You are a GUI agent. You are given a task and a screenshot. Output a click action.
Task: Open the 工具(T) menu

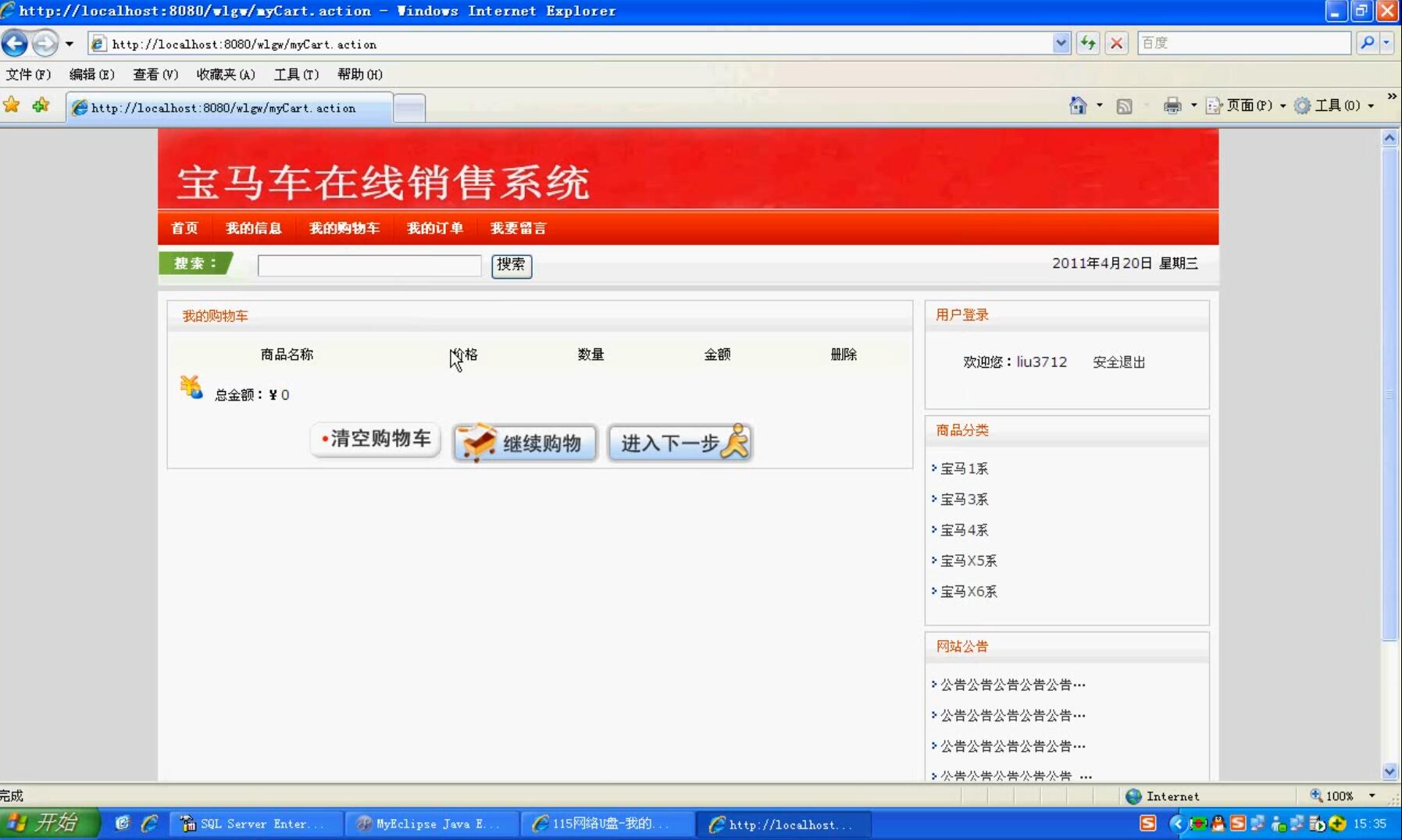[x=296, y=74]
